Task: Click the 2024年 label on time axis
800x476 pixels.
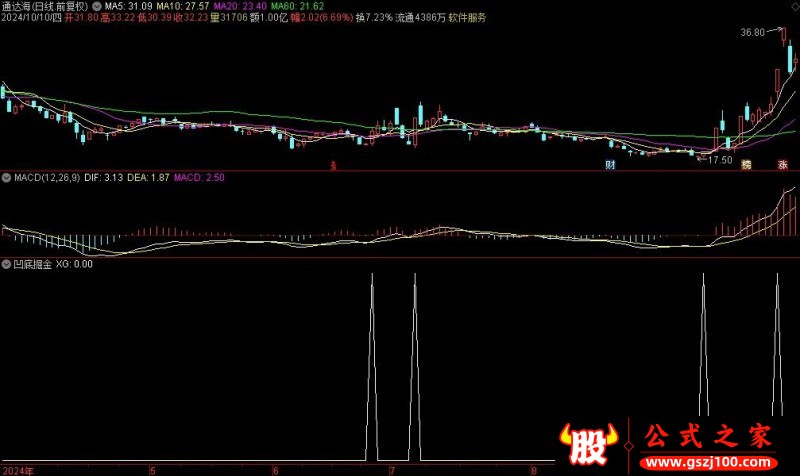Action: pos(18,470)
